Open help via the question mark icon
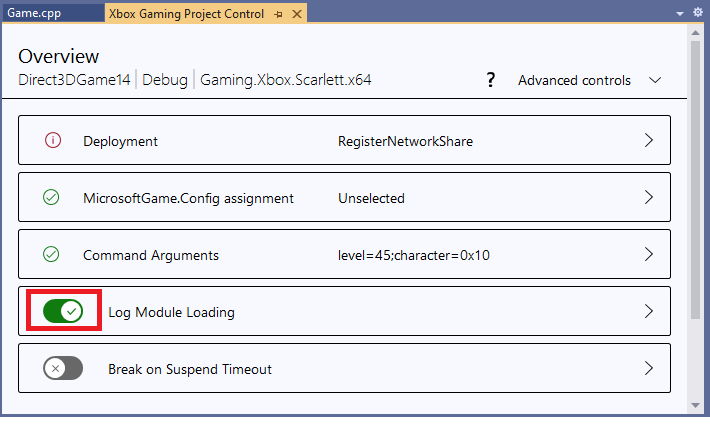710x430 pixels. 490,80
